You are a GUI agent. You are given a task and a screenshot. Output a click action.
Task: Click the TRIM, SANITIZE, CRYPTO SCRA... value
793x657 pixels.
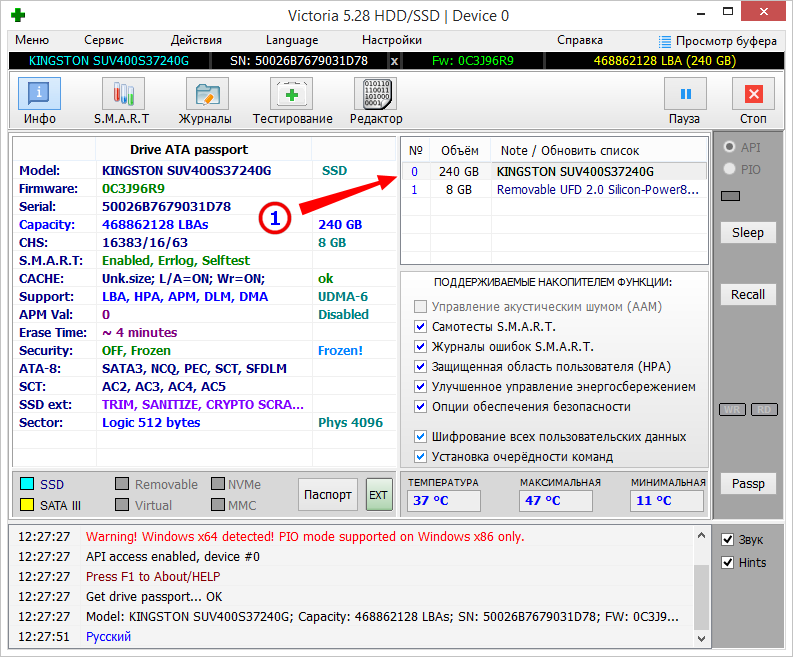(203, 405)
